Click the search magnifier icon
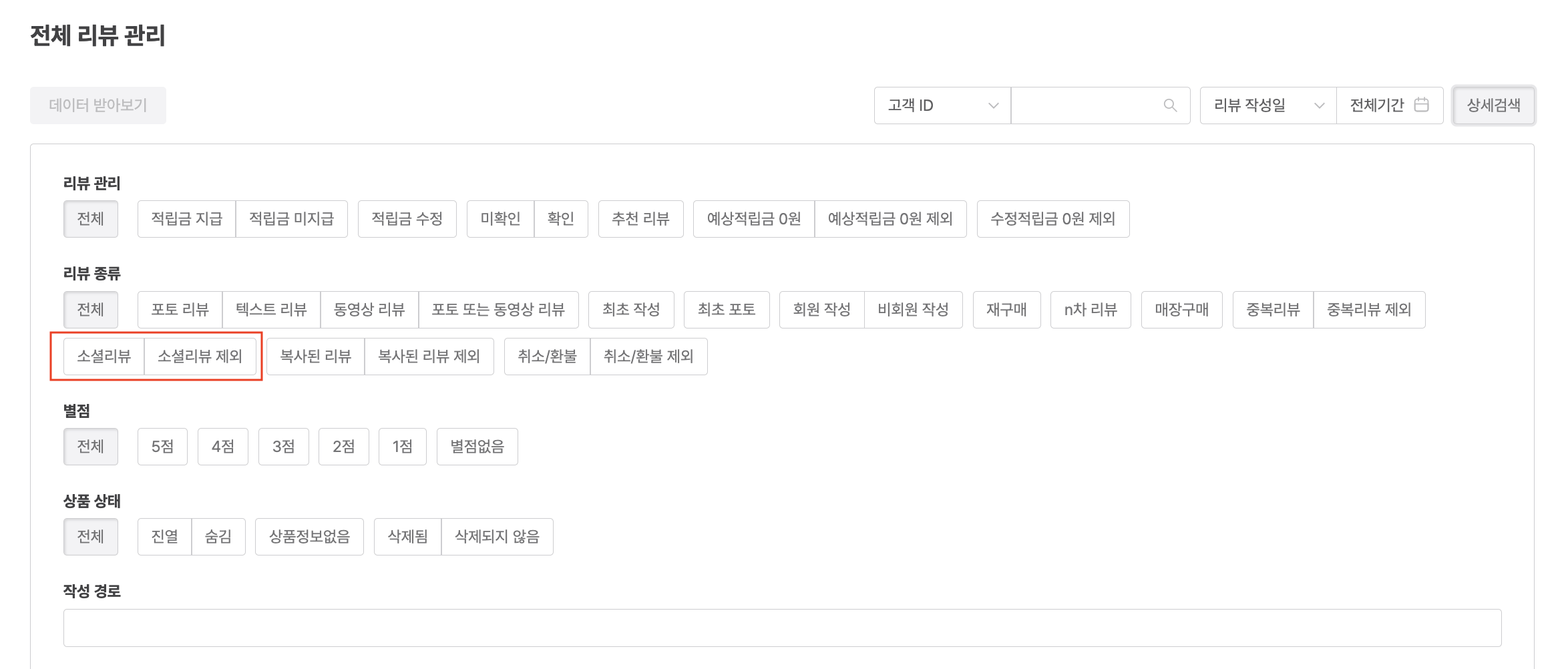 [x=1169, y=105]
